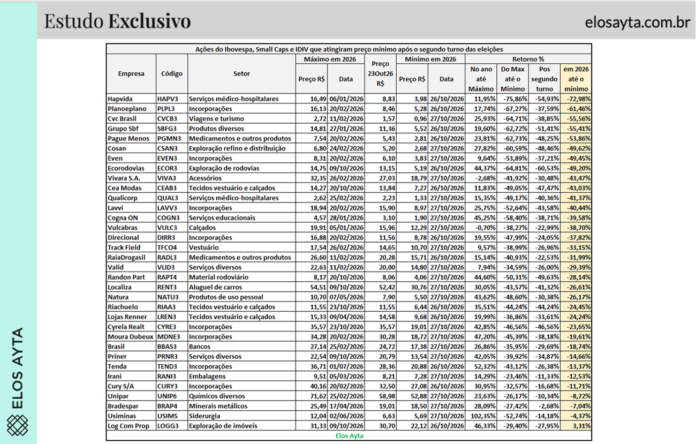This screenshot has height=444, width=696.
Task: Click the 'LOGG3' ticker cell
Action: 172,426
